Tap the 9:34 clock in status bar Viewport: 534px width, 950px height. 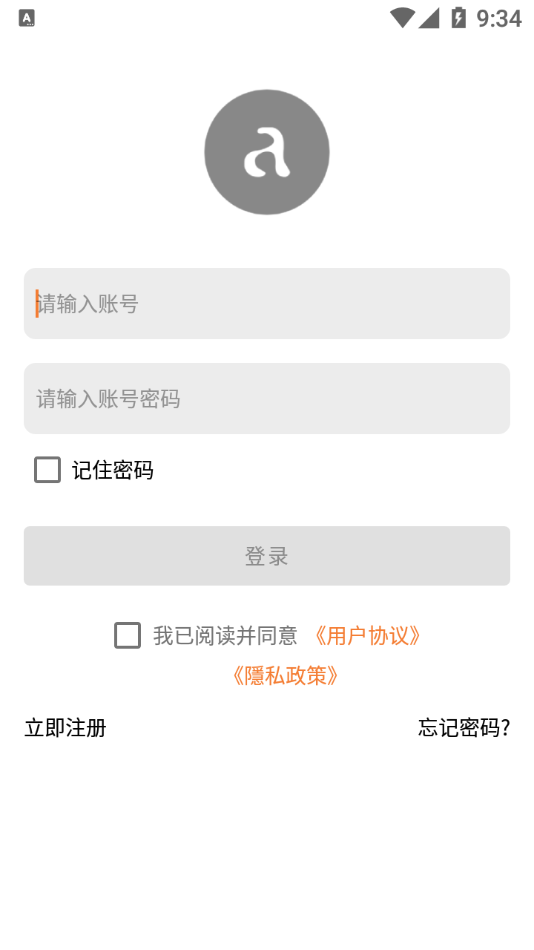tap(499, 18)
